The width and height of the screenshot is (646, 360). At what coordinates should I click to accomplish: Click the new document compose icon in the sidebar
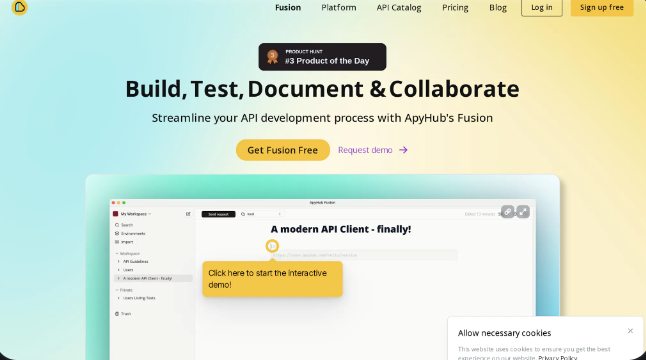pyautogui.click(x=188, y=214)
